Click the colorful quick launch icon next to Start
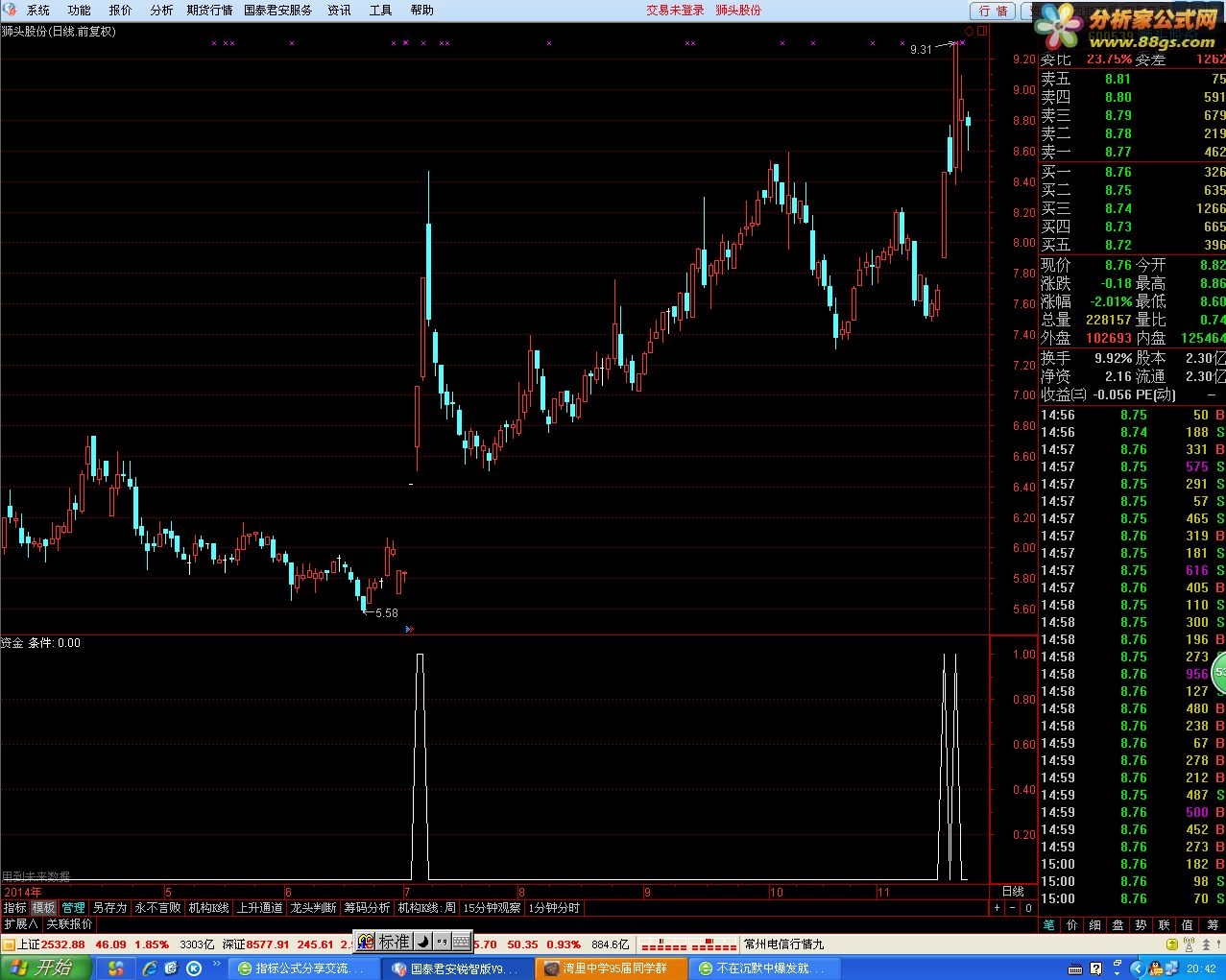 click(115, 968)
